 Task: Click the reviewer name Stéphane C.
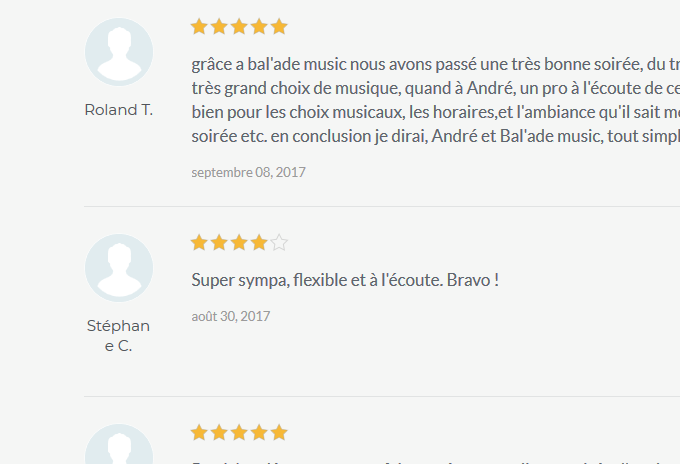coord(118,336)
